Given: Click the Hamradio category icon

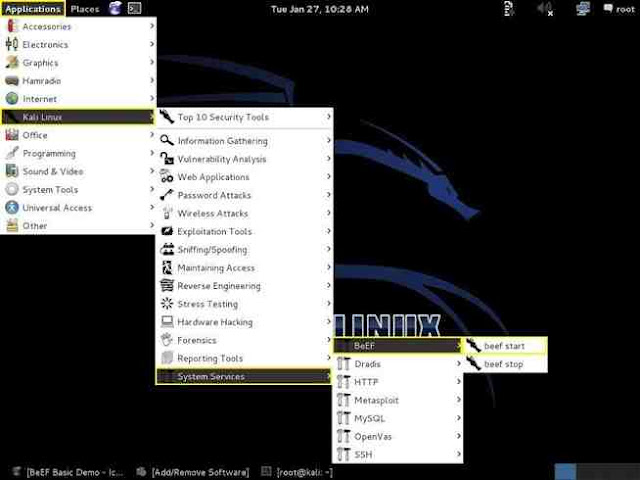Looking at the screenshot, I should coord(12,81).
